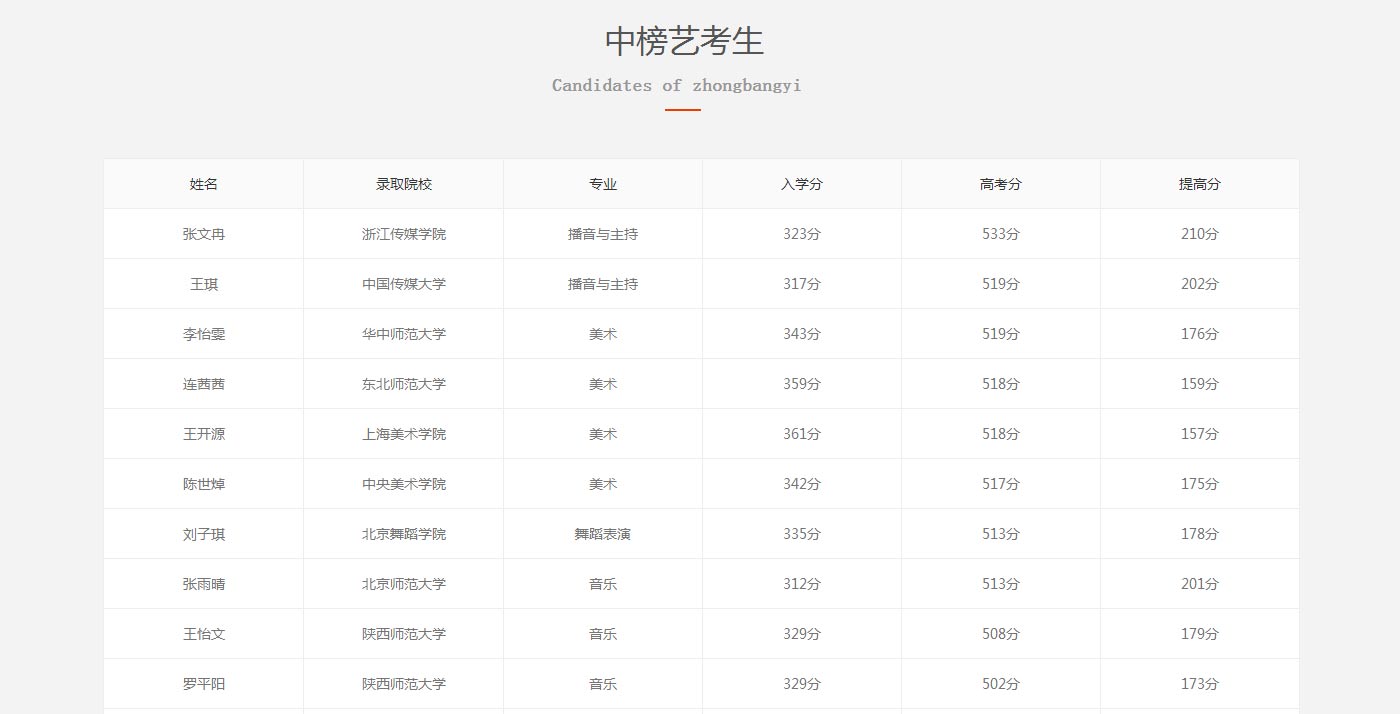Select the 美术 major of 李怡雯

[603, 333]
